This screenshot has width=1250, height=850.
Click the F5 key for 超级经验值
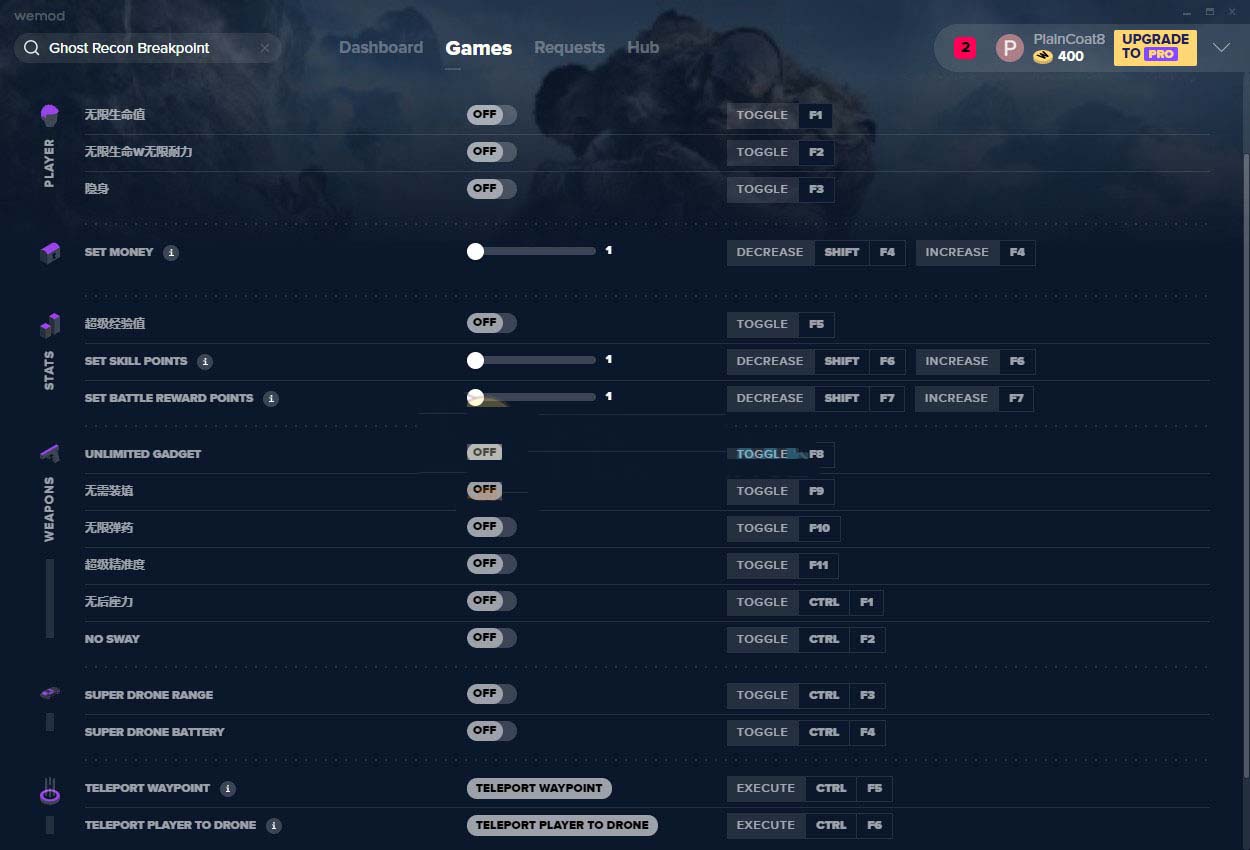816,324
